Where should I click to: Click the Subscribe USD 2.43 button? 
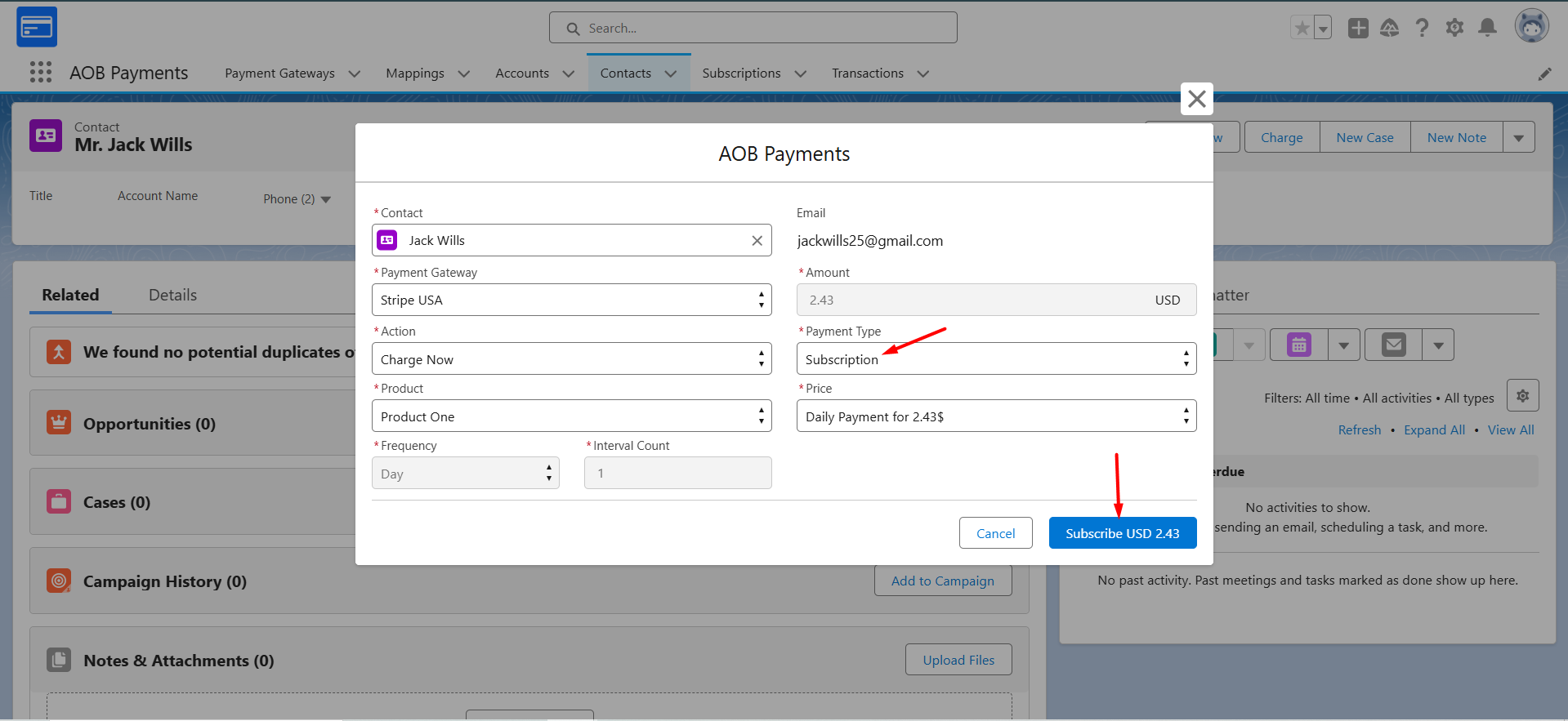(1123, 533)
